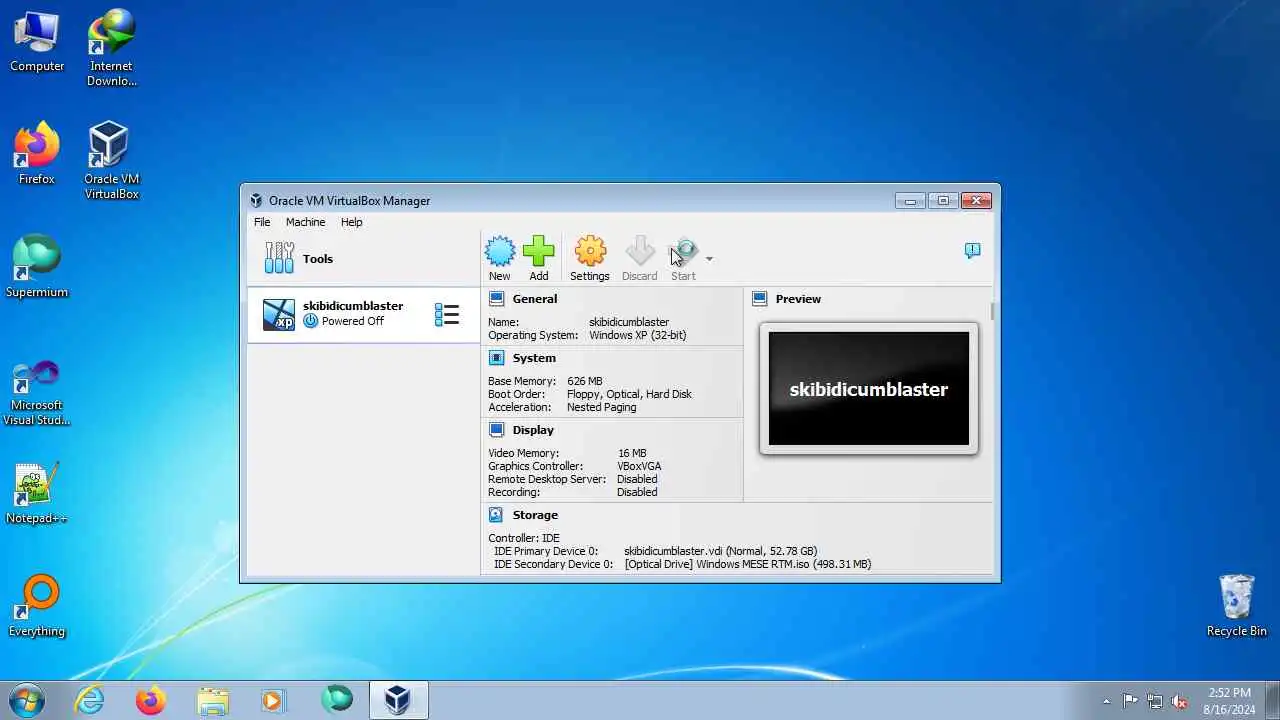The height and width of the screenshot is (720, 1280).
Task: Click the Powered Off status text
Action: 353,321
